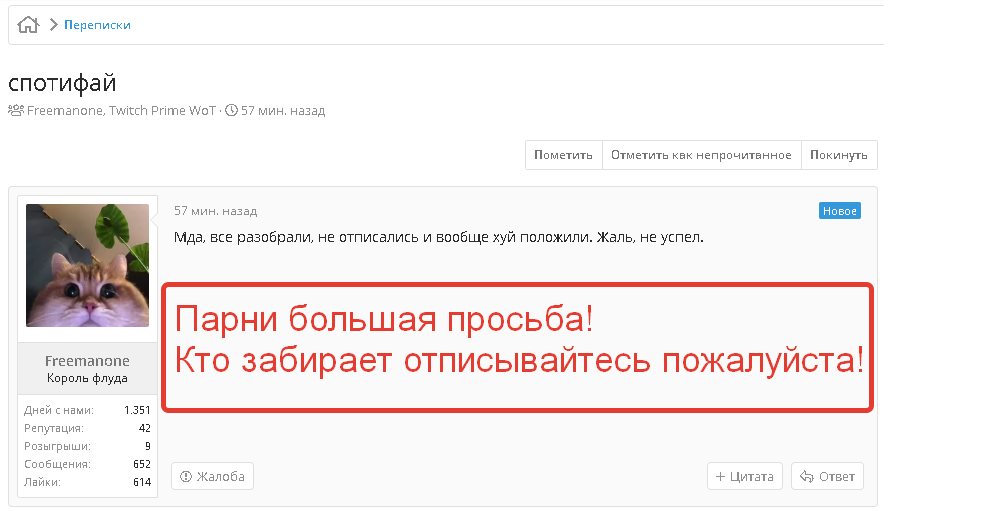Reply using the Ответ arrow button
The width and height of the screenshot is (982, 511).
click(827, 477)
